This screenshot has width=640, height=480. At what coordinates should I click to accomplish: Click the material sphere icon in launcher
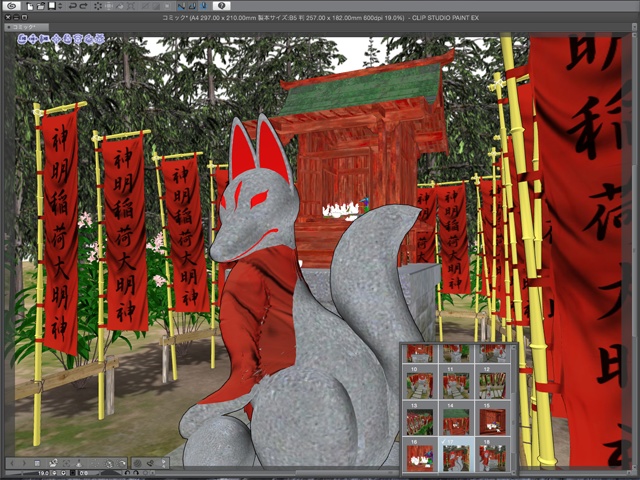(137, 463)
